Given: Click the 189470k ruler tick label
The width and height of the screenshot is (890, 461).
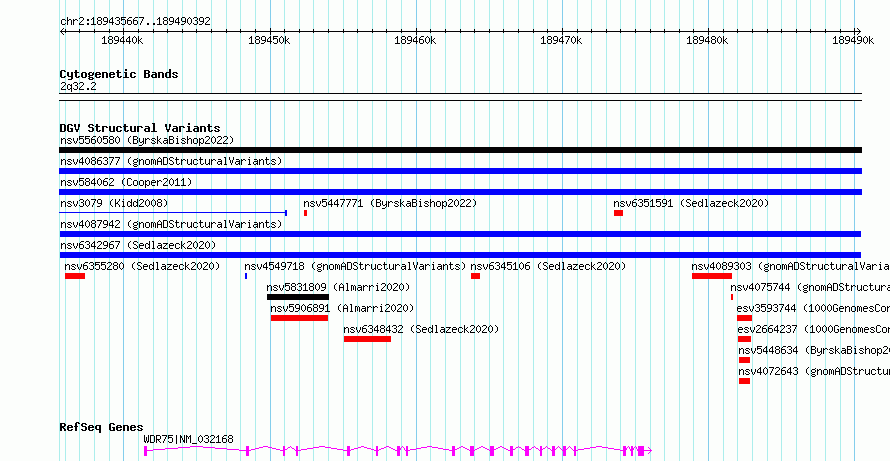Looking at the screenshot, I should click(561, 40).
